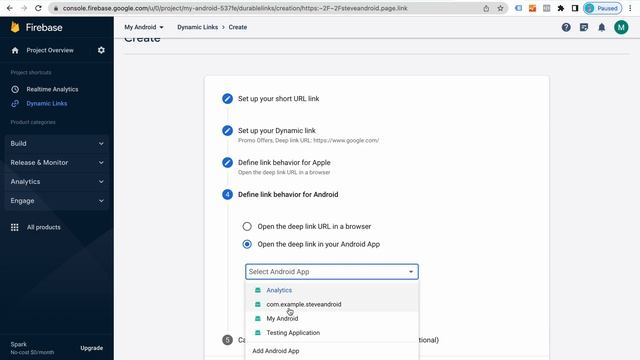The width and height of the screenshot is (640, 360).
Task: Open the release notes icon in header
Action: point(584,27)
